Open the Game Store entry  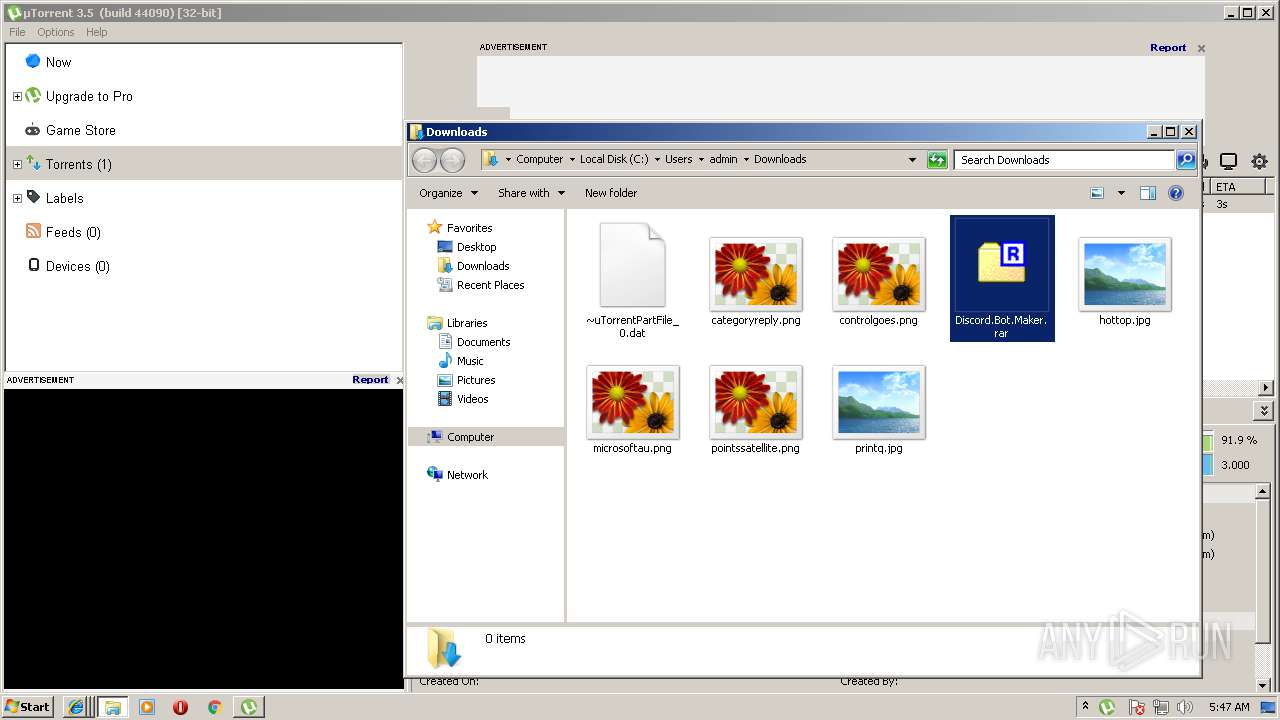click(x=80, y=130)
